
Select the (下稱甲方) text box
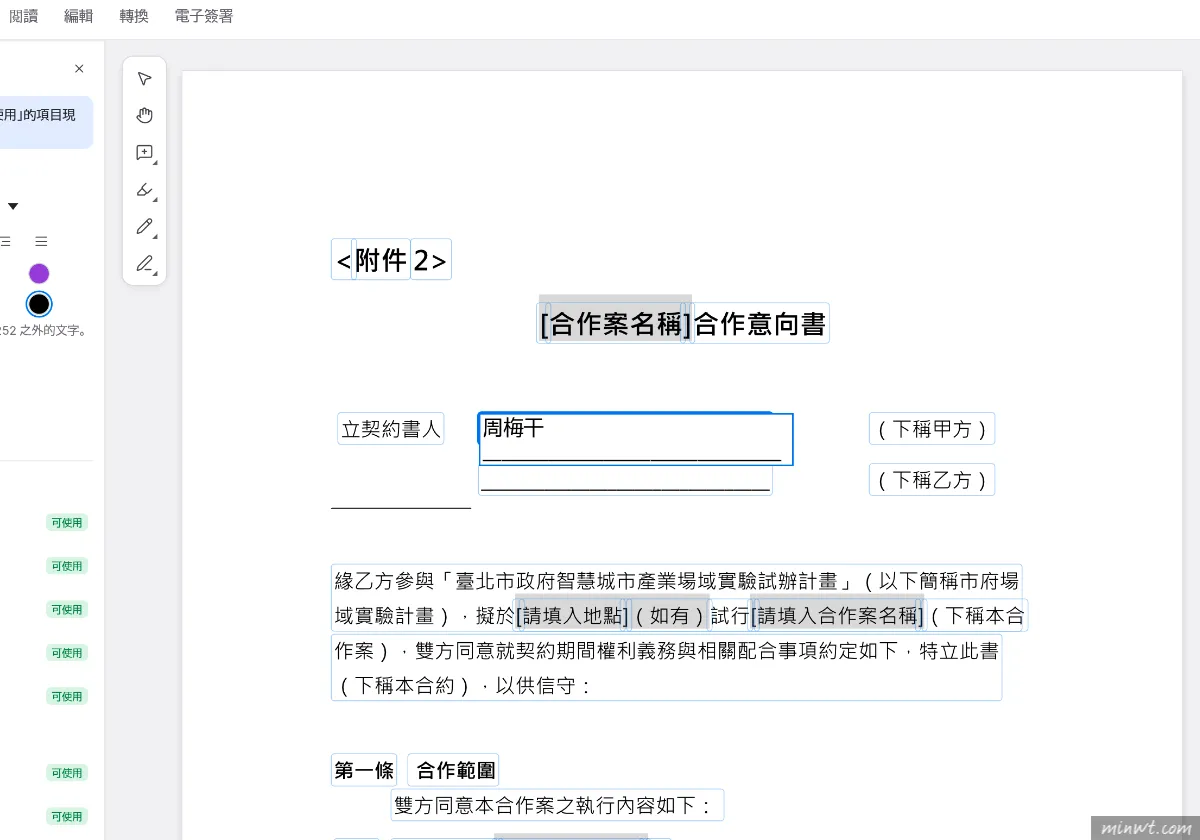[x=932, y=429]
